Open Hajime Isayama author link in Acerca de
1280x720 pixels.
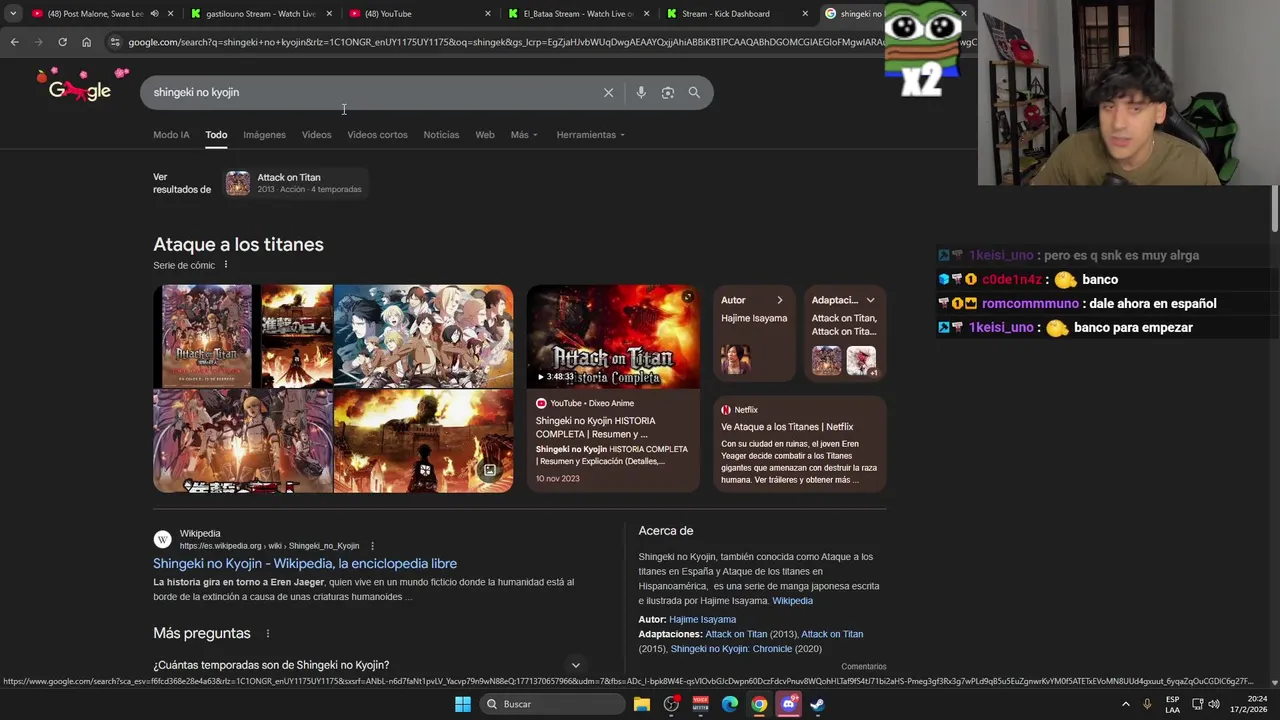(x=702, y=620)
